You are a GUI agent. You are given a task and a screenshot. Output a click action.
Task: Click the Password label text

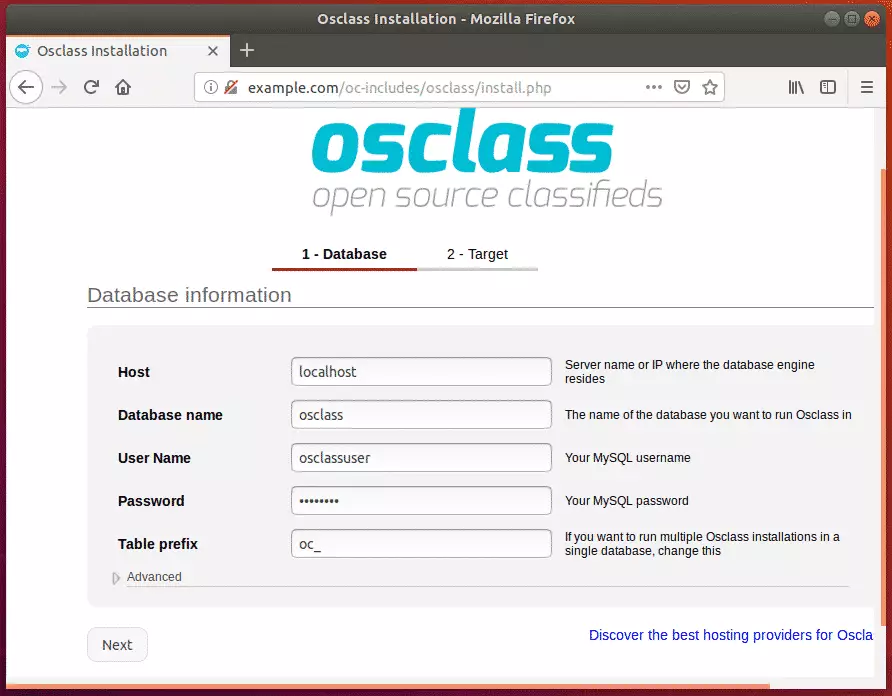pyautogui.click(x=151, y=501)
